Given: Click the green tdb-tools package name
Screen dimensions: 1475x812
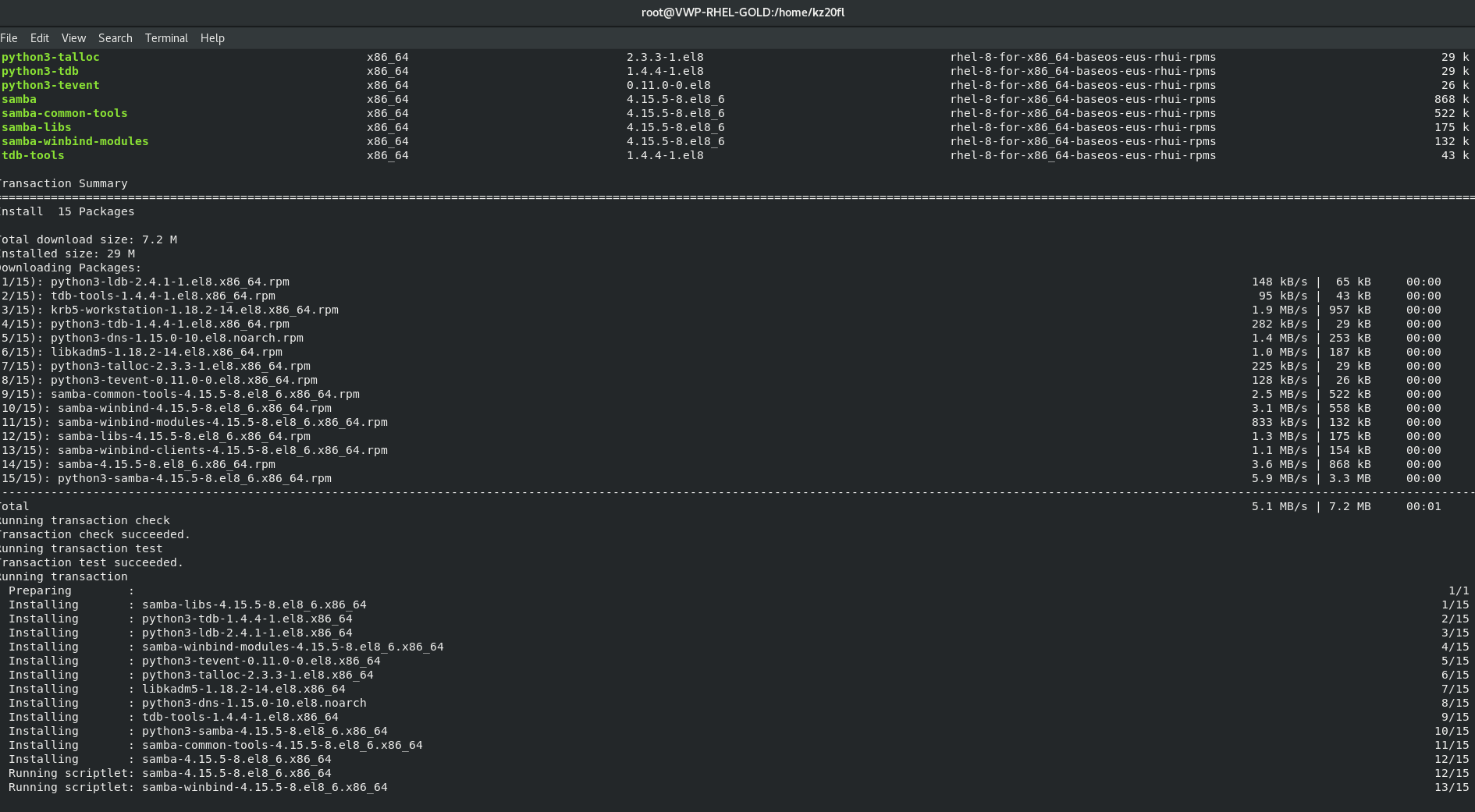Looking at the screenshot, I should (x=34, y=155).
